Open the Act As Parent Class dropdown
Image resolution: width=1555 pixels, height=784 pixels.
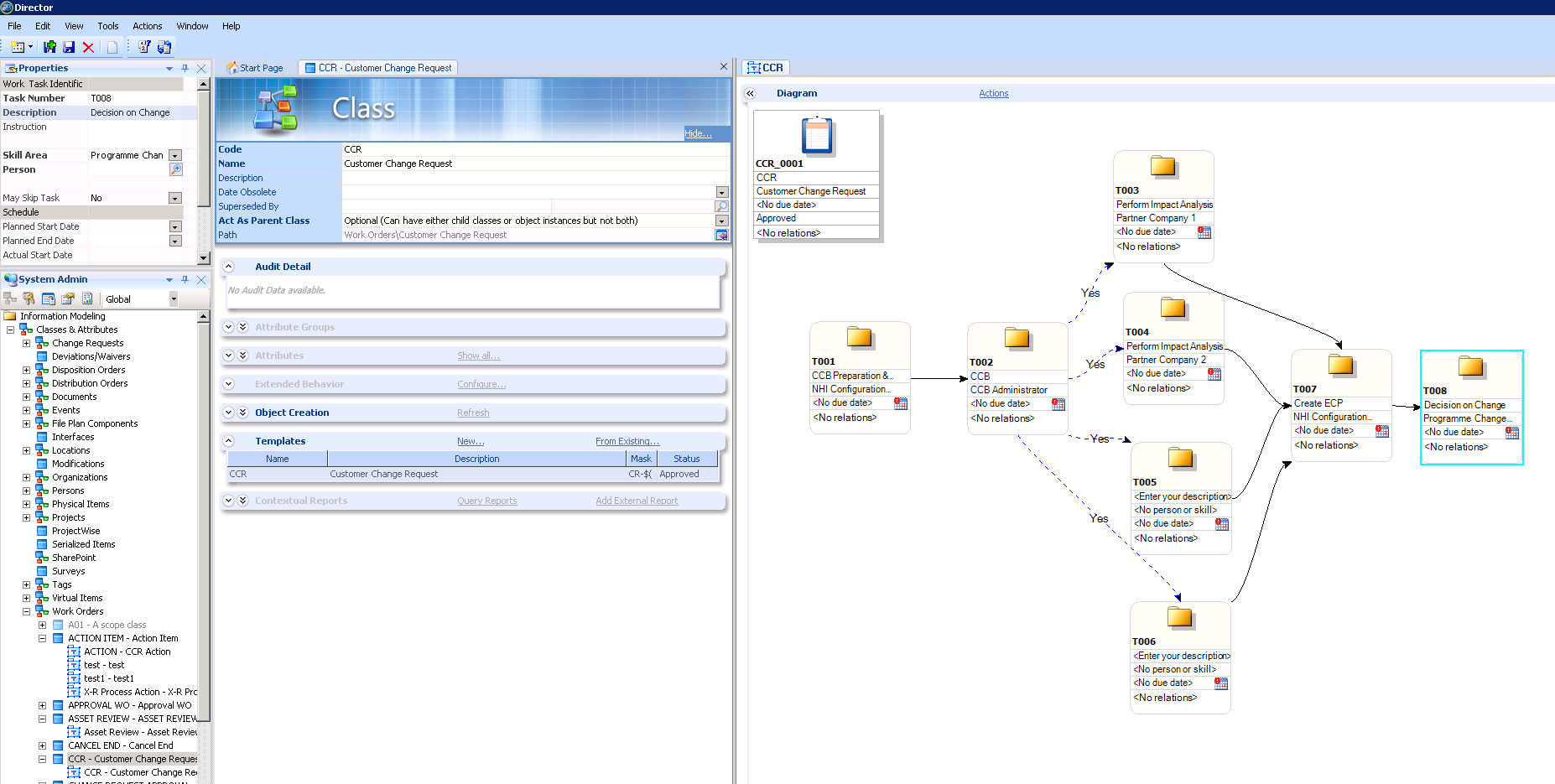click(721, 221)
